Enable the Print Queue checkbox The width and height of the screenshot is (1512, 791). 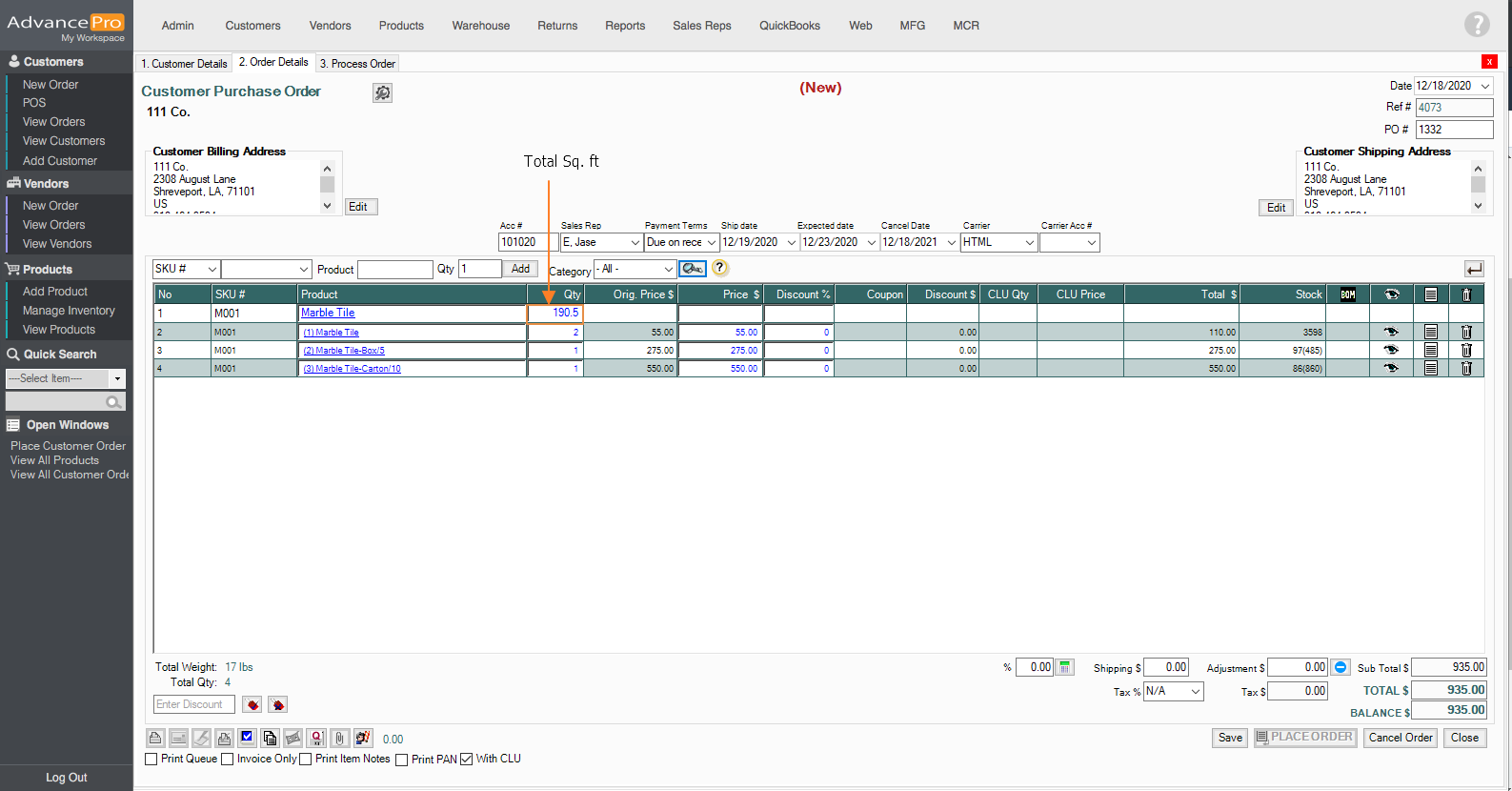151,760
